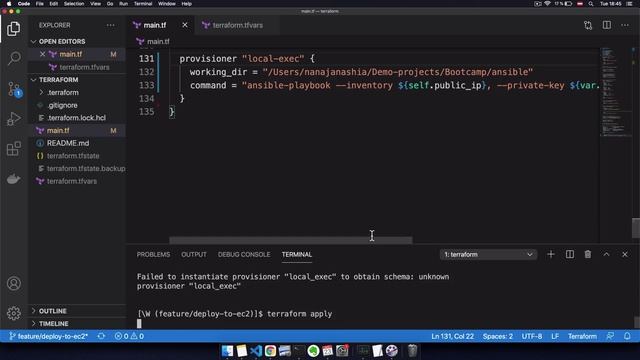Change end of line sequence LF
The image size is (640, 360).
(555, 336)
